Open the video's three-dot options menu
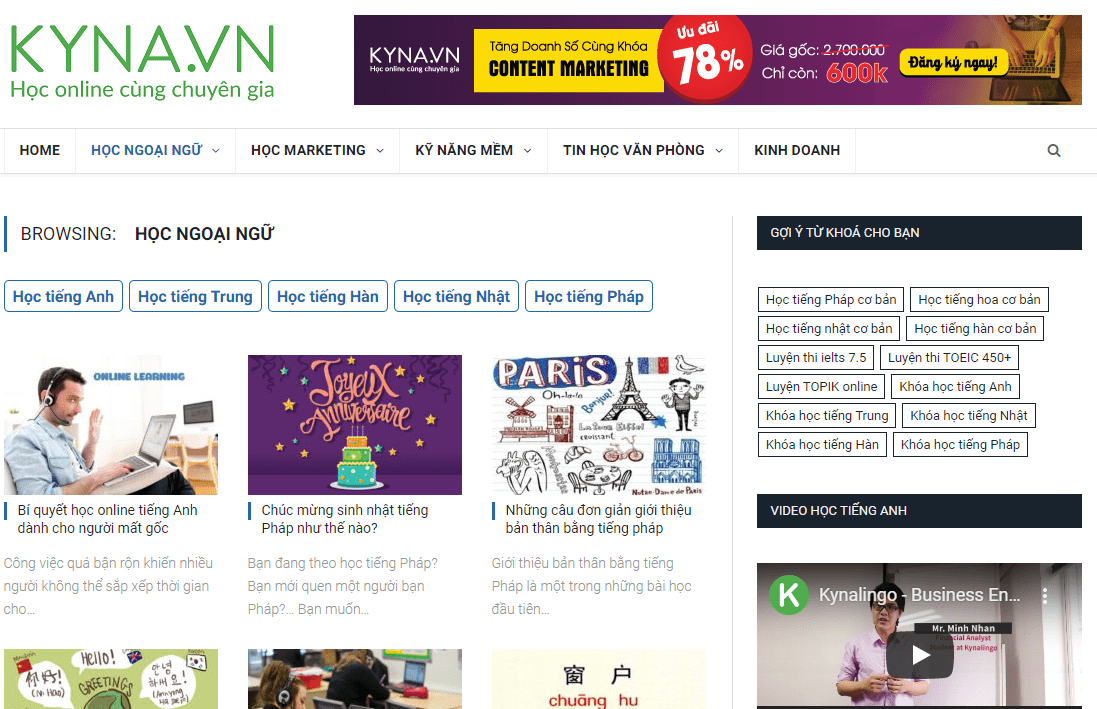The width and height of the screenshot is (1097, 709). [x=1045, y=596]
